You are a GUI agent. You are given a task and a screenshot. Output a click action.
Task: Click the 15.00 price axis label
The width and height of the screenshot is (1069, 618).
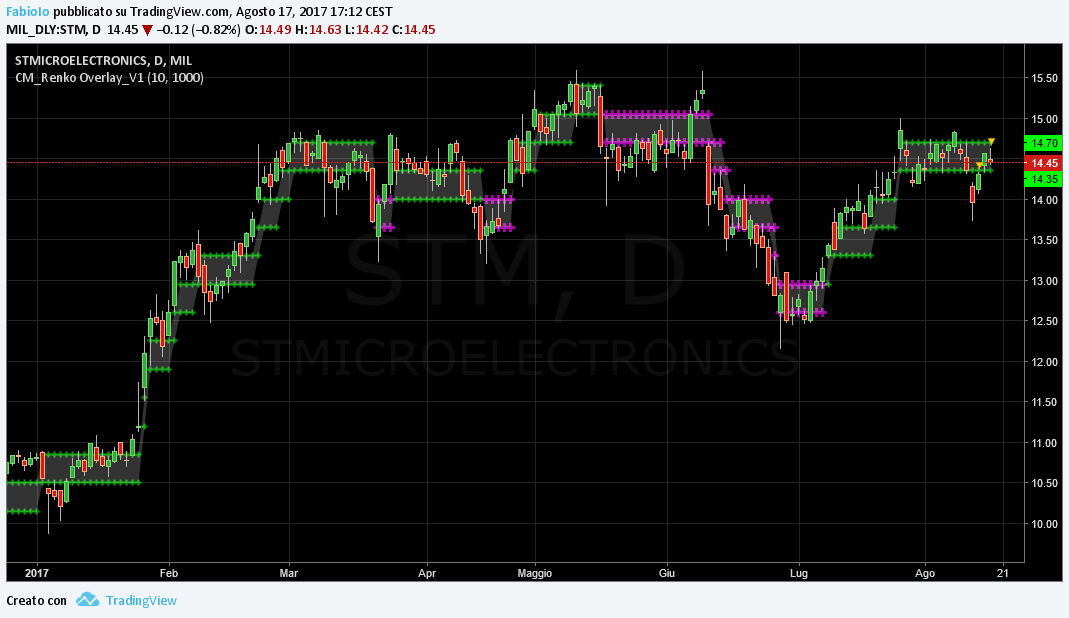coord(1044,119)
